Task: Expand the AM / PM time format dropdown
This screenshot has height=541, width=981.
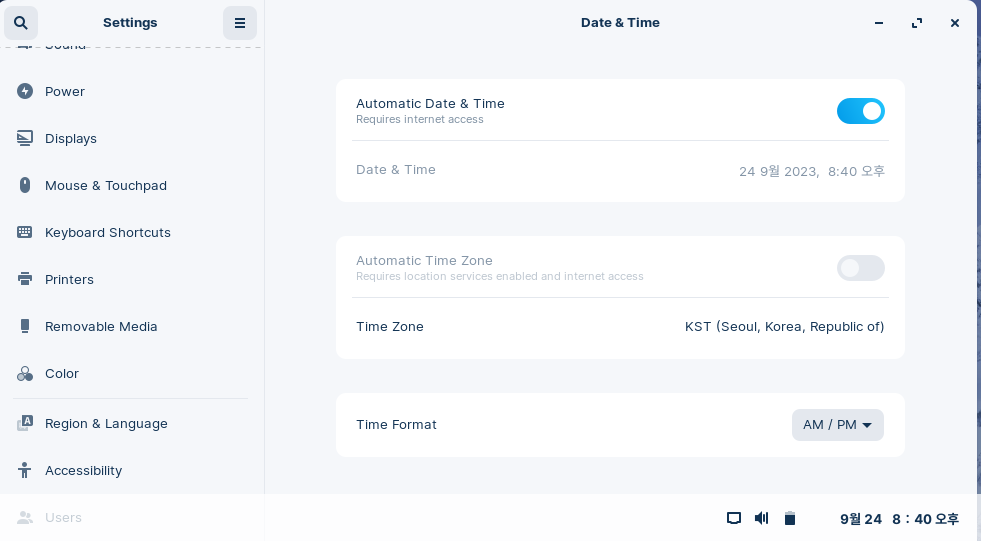Action: point(837,425)
